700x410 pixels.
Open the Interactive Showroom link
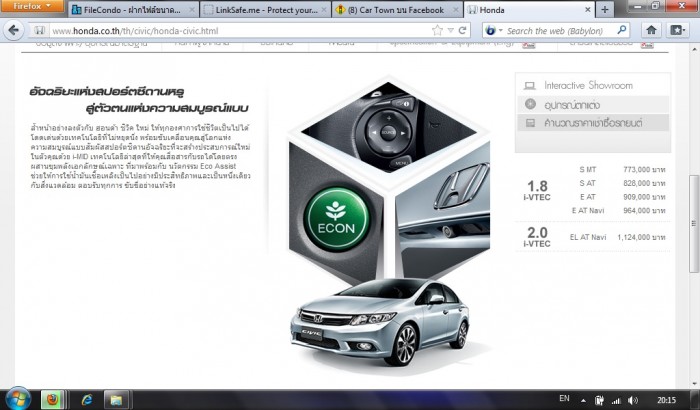(588, 85)
